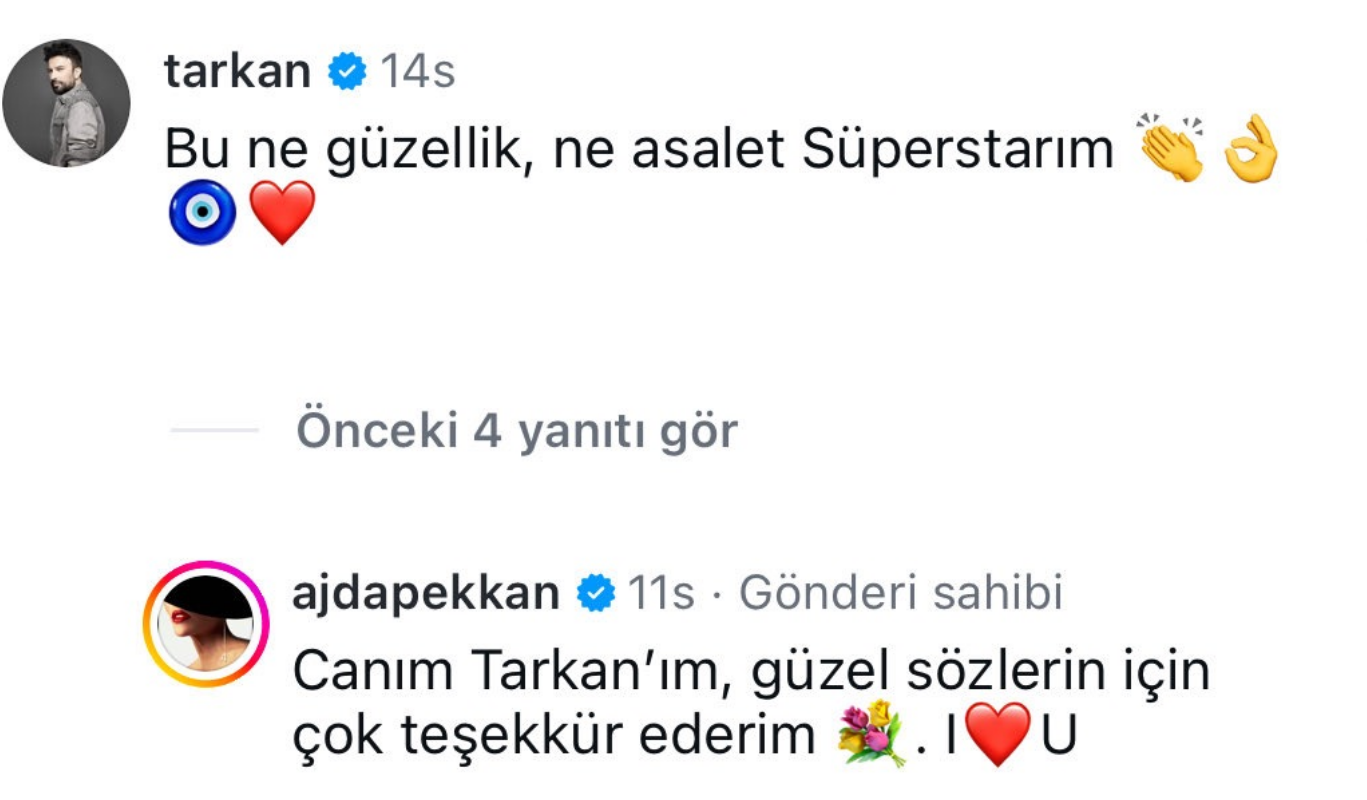Open tarkan's profile picture
This screenshot has height=800, width=1367.
click(67, 104)
